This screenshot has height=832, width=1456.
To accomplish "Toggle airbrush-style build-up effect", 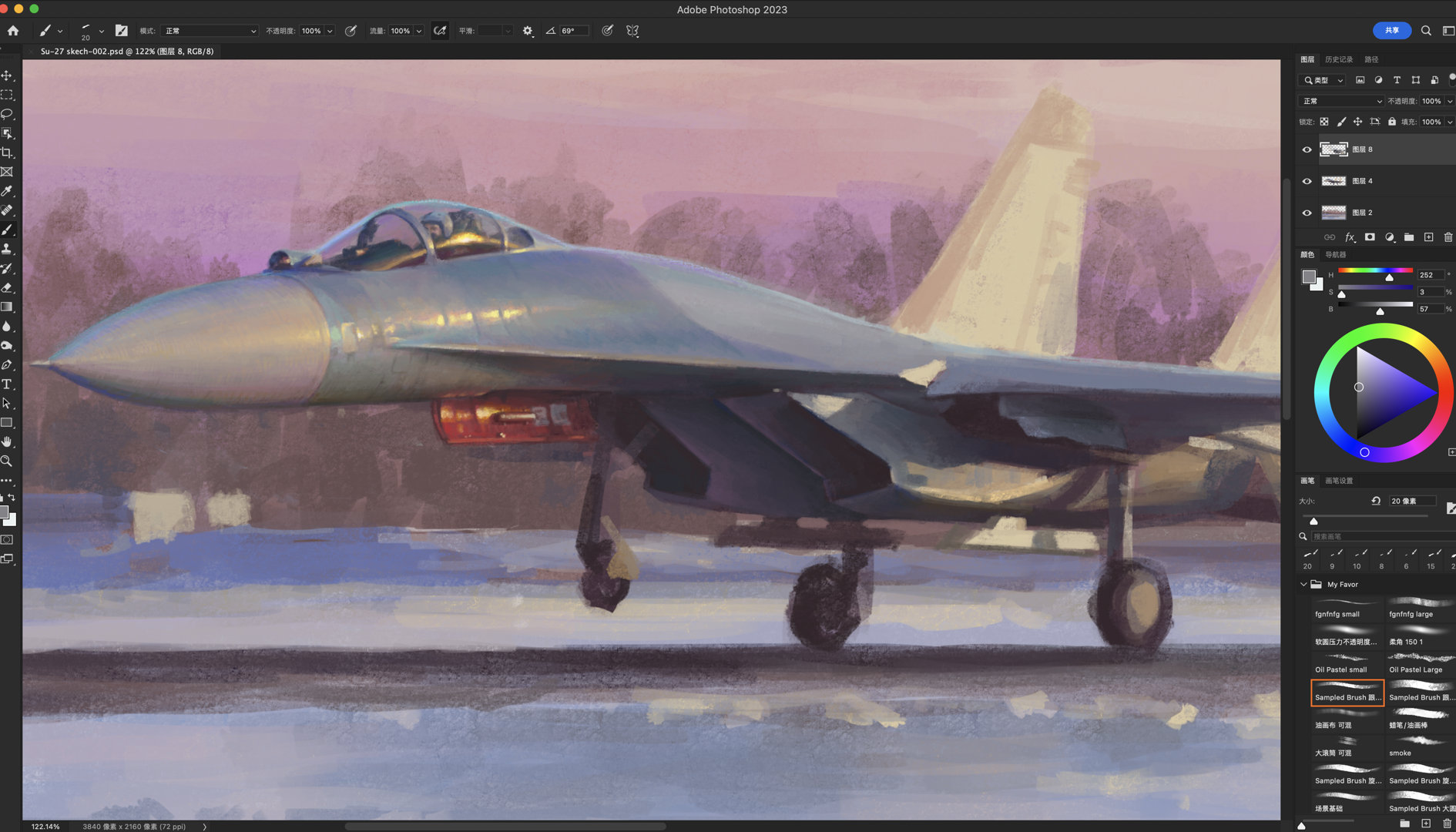I will point(440,31).
